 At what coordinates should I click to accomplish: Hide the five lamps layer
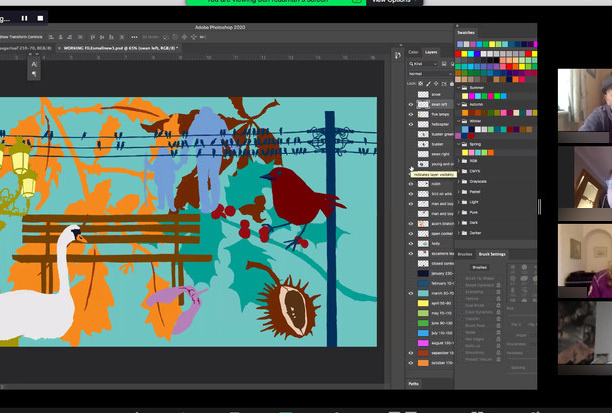point(411,115)
